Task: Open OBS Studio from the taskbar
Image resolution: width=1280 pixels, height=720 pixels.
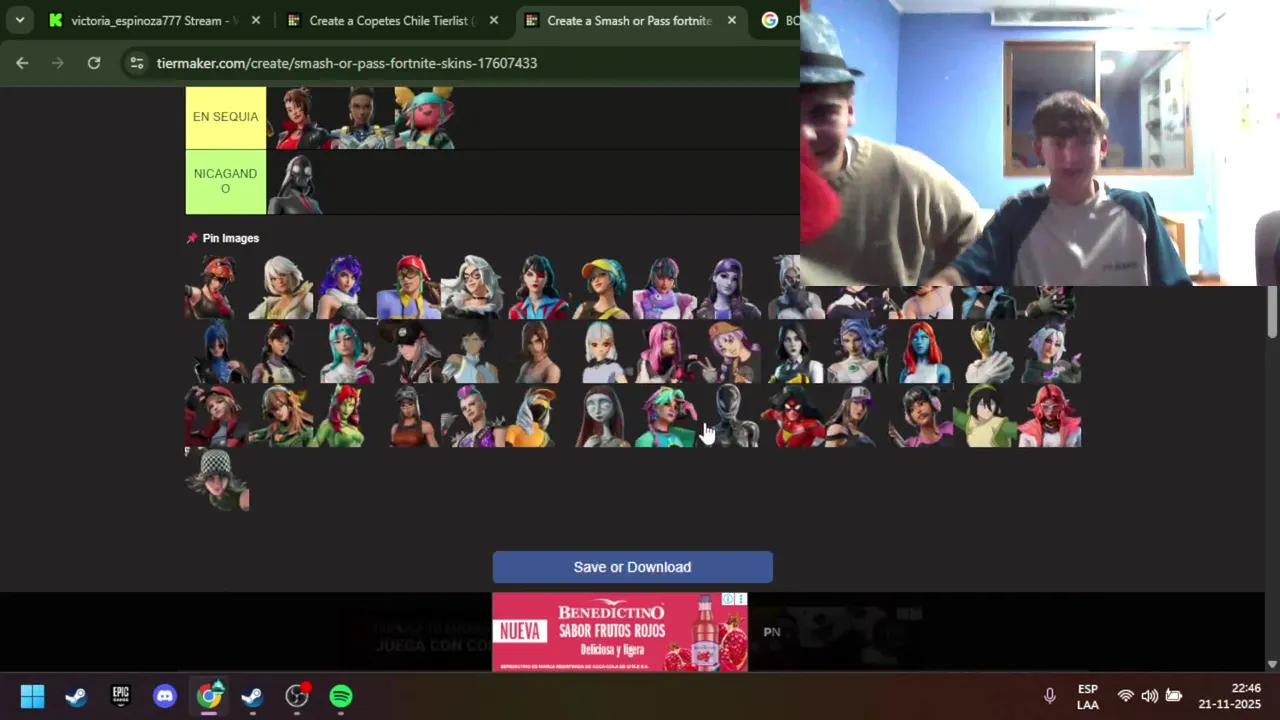Action: [x=297, y=696]
